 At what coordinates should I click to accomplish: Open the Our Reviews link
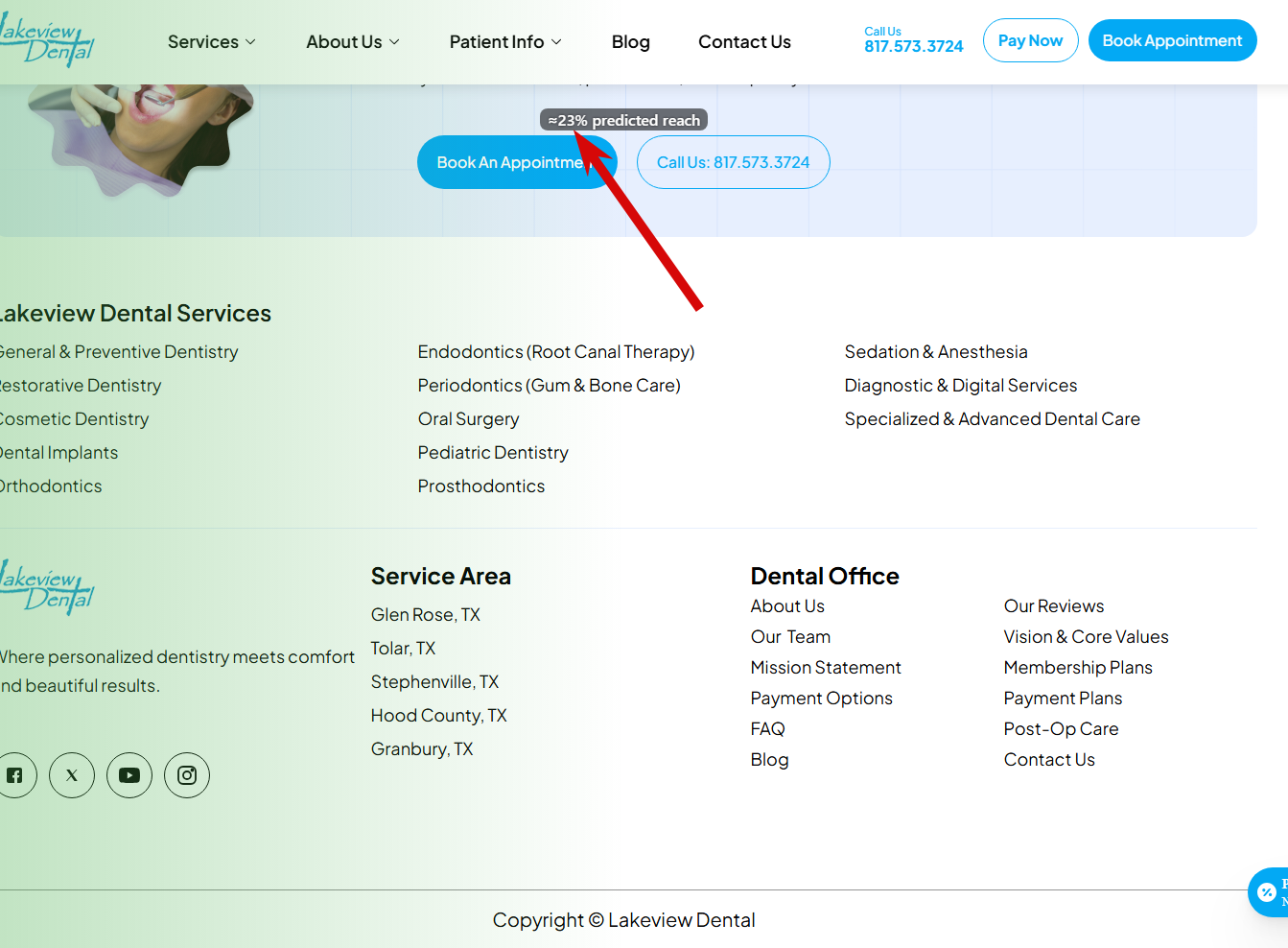tap(1054, 606)
